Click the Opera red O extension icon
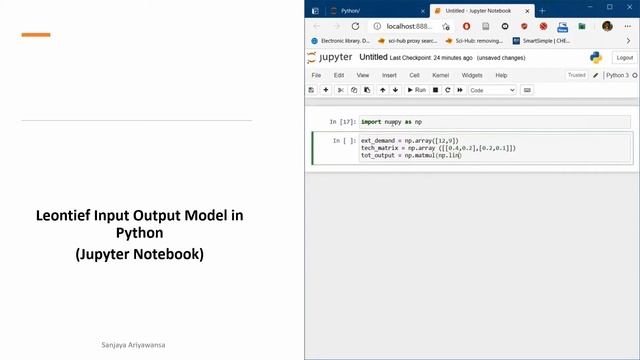The width and height of the screenshot is (640, 360). [x=467, y=26]
